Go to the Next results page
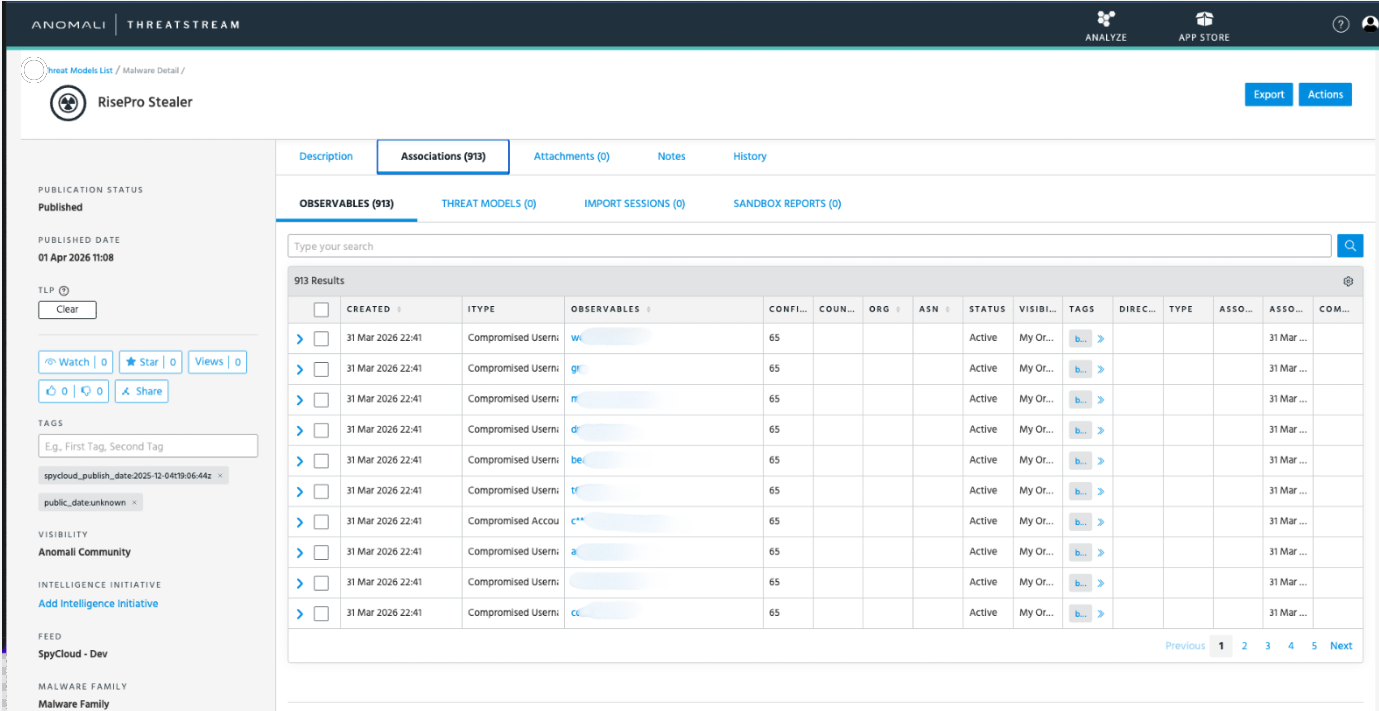Screen dimensions: 1379x711 pyautogui.click(x=1341, y=646)
